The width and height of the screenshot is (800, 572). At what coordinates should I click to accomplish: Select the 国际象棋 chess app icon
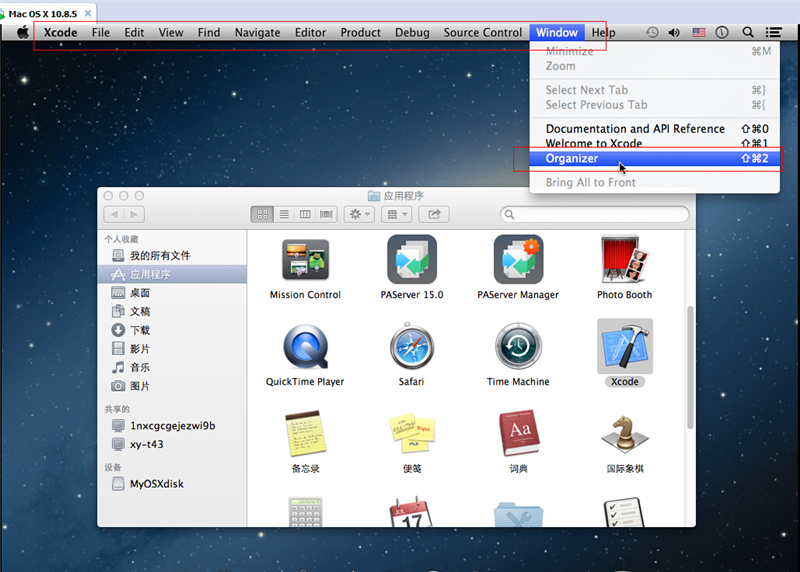pyautogui.click(x=624, y=434)
